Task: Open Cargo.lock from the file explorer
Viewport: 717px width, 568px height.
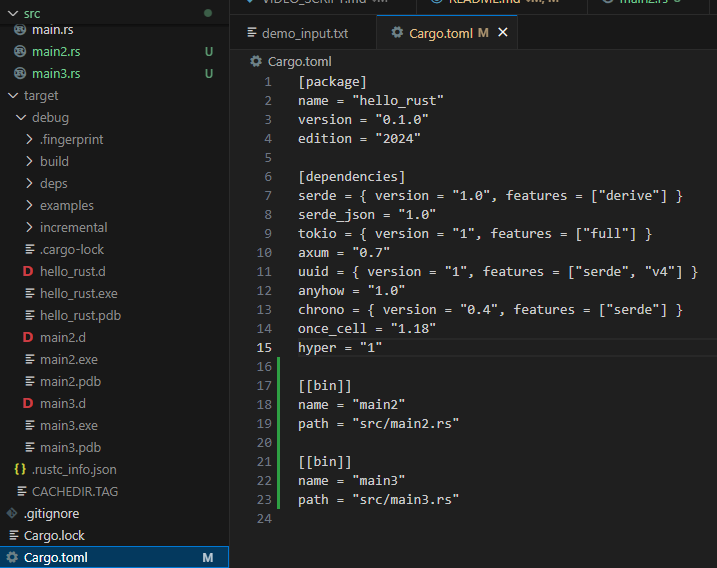Action: coord(54,535)
